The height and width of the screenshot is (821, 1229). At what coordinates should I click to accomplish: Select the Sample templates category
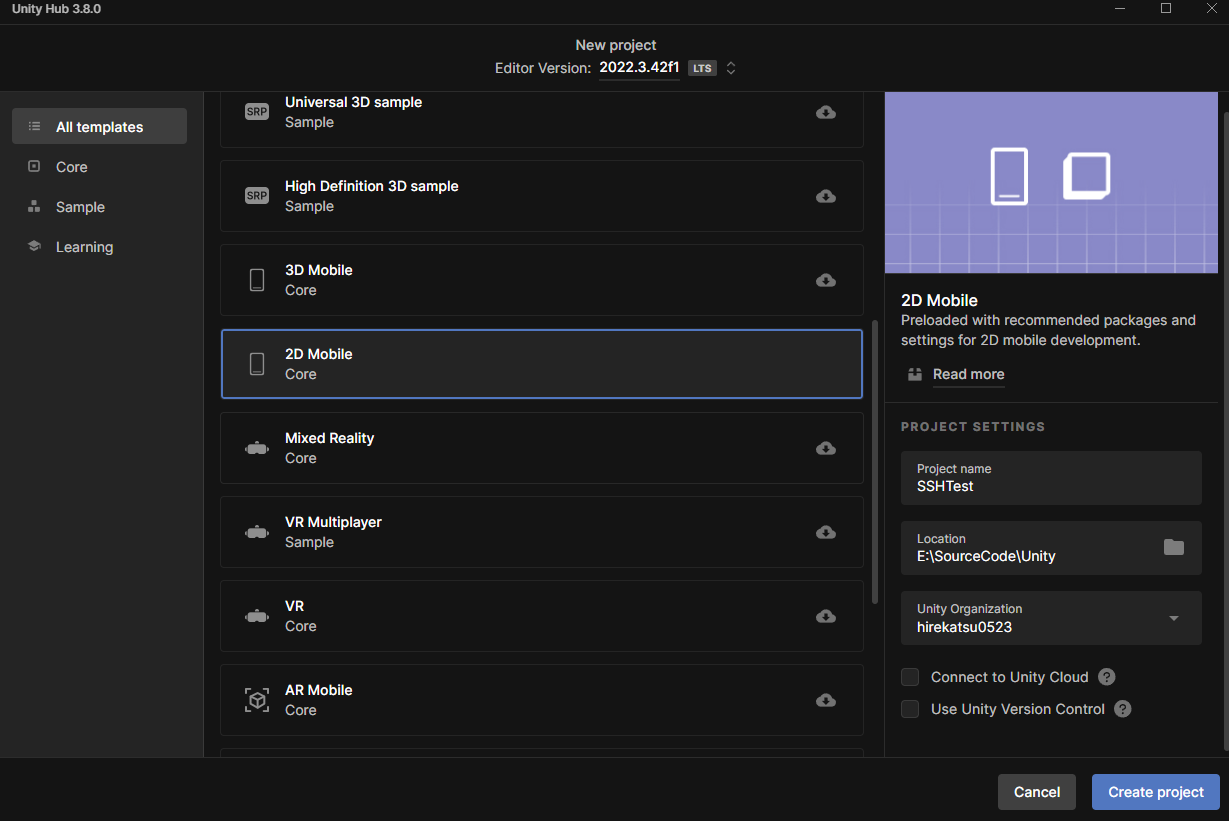(99, 207)
